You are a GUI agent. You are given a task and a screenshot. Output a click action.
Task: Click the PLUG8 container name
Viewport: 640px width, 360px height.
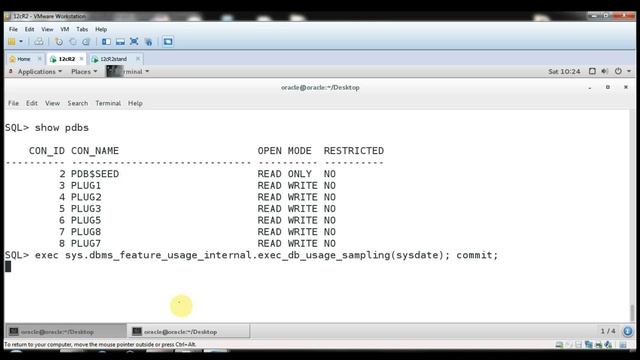[86, 232]
